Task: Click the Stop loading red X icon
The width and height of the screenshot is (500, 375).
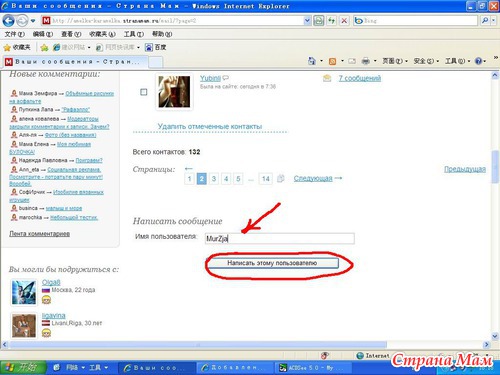Action: 344,21
